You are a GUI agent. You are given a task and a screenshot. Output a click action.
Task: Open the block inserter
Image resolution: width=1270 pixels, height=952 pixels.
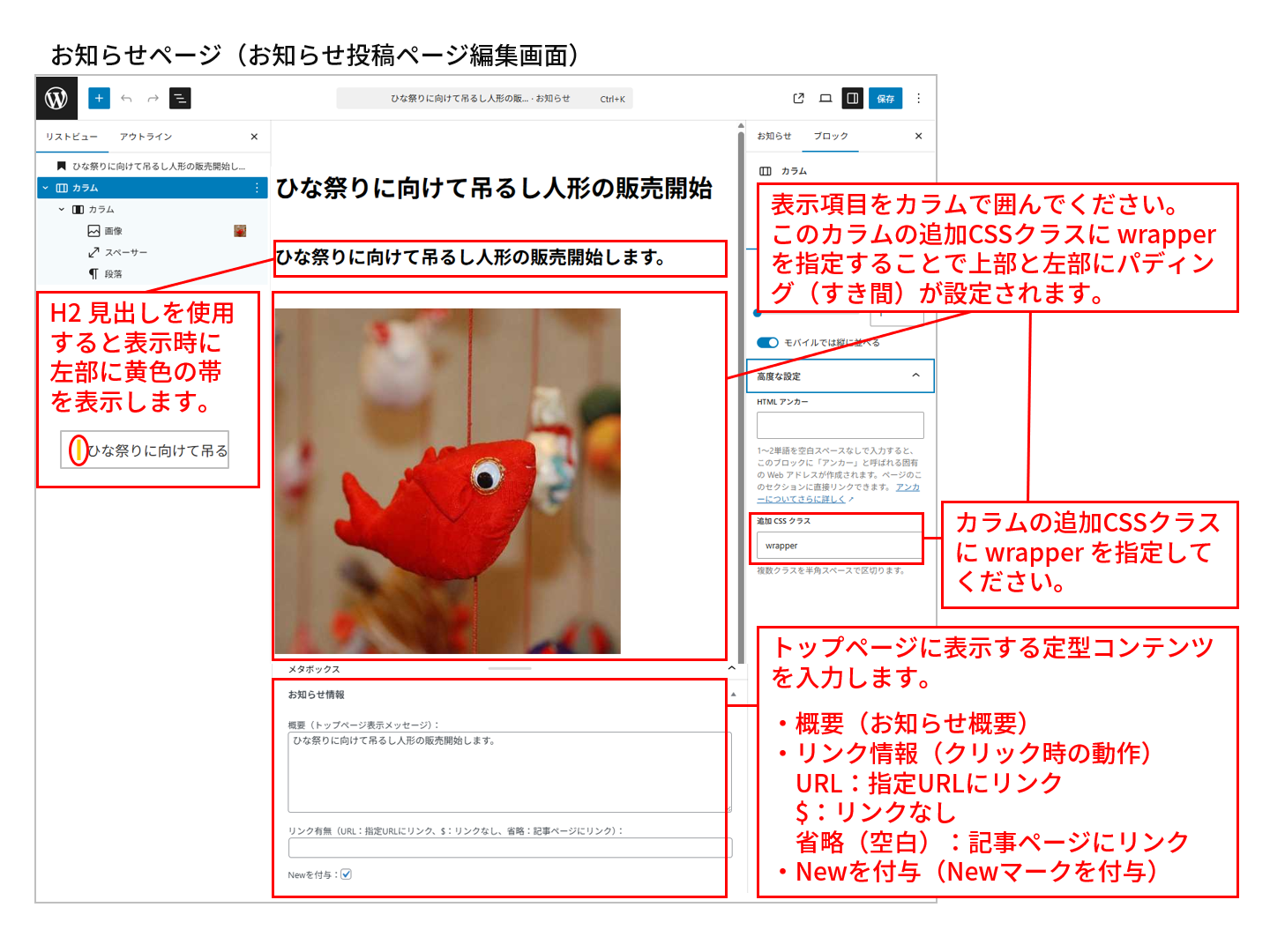click(x=98, y=98)
